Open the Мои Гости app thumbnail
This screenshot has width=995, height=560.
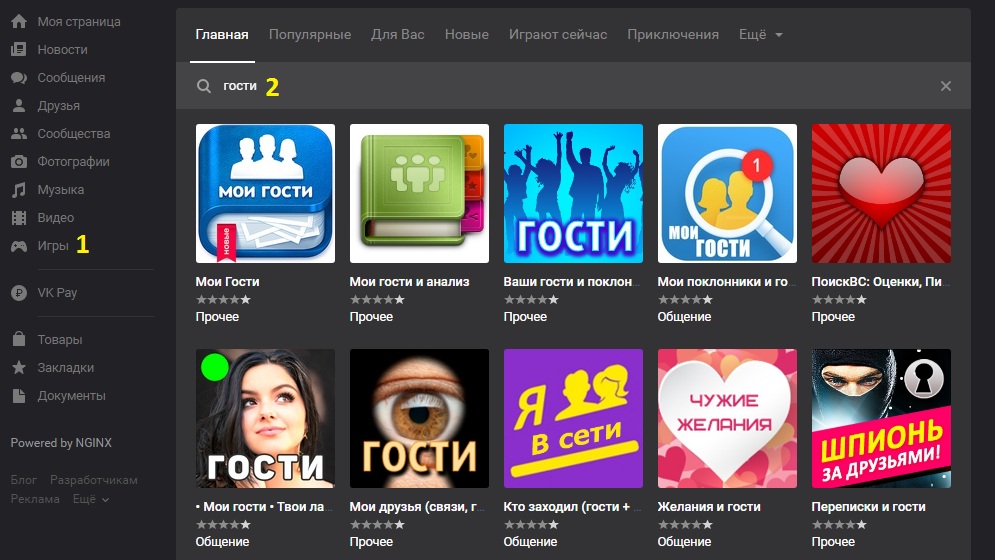click(x=265, y=193)
